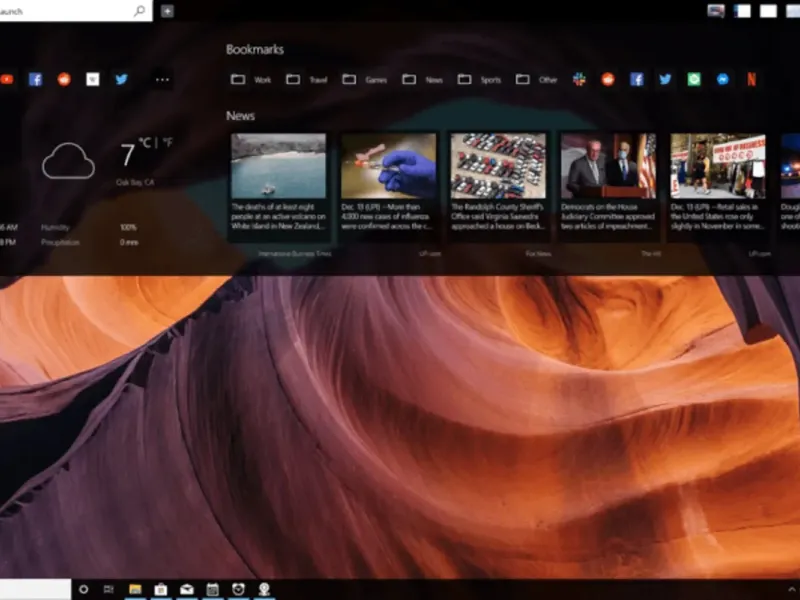The width and height of the screenshot is (800, 600).
Task: Open the 'Retail sales in the United States' headline
Action: point(717,216)
